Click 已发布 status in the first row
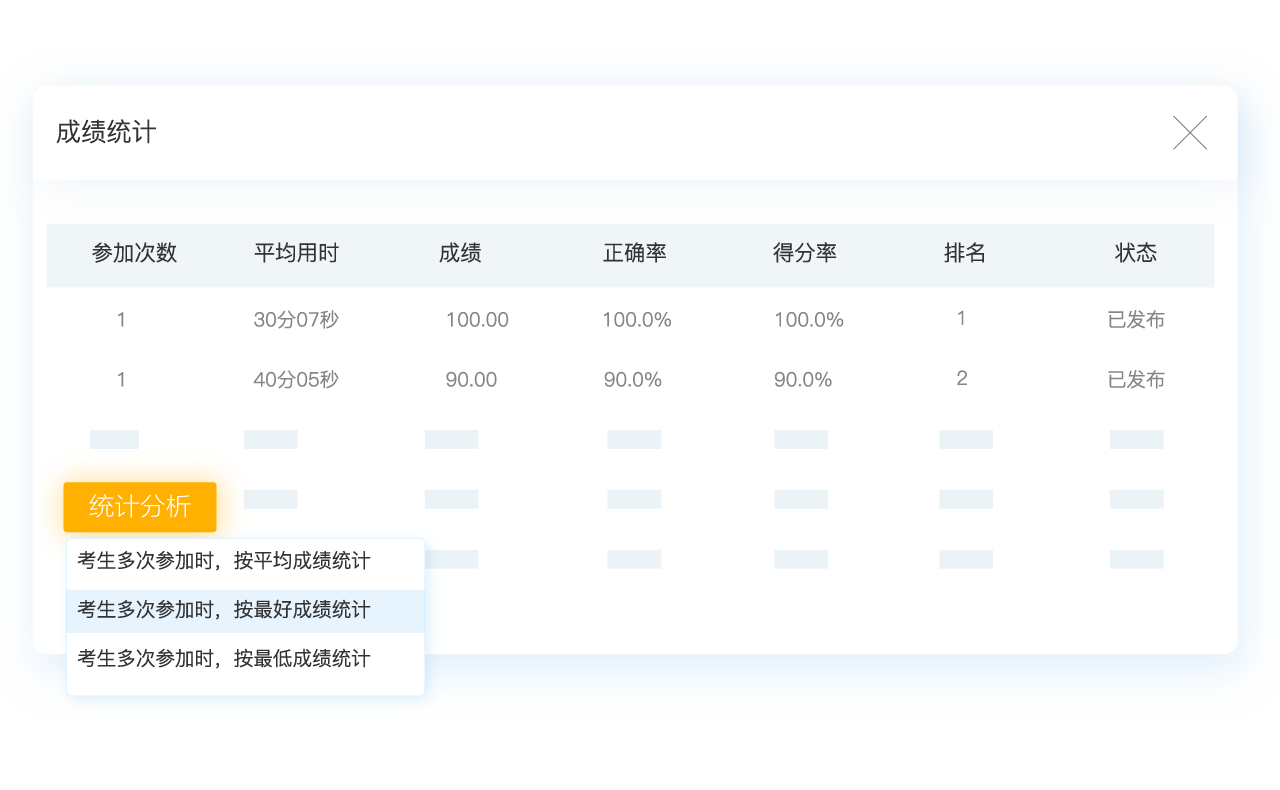 tap(1136, 320)
